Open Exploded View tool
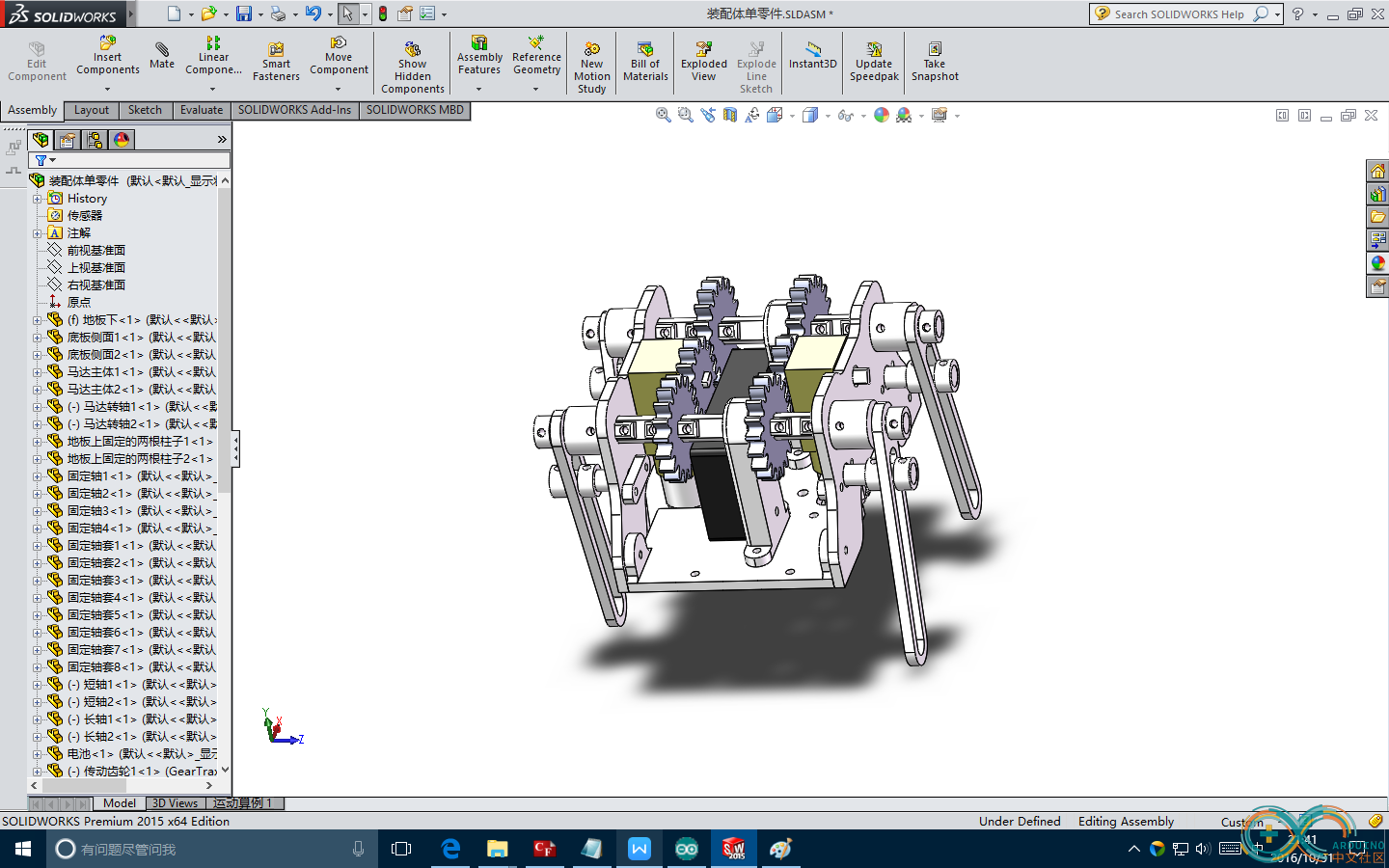This screenshot has height=868, width=1389. [x=704, y=62]
